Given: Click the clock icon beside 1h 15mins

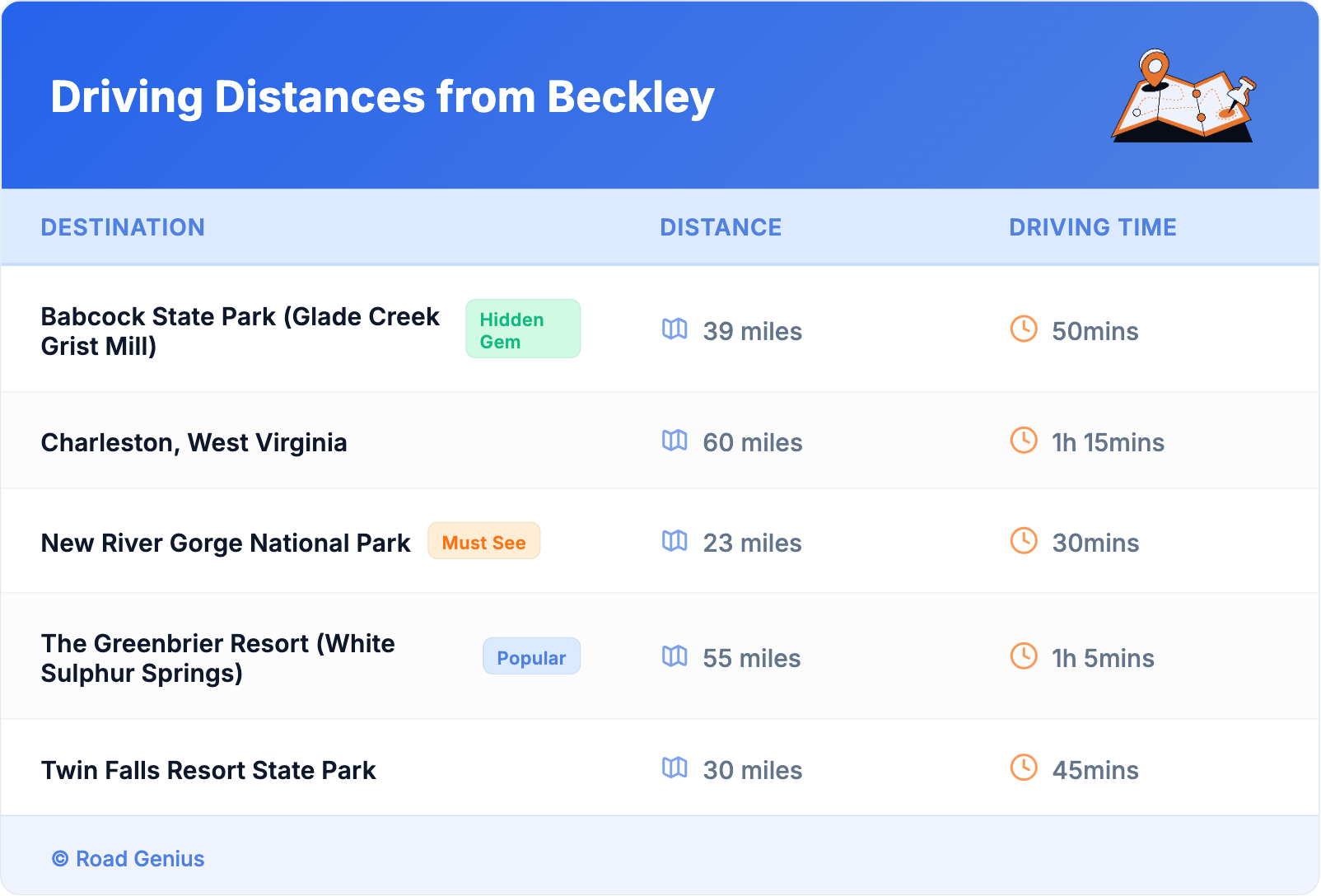Looking at the screenshot, I should point(1024,441).
